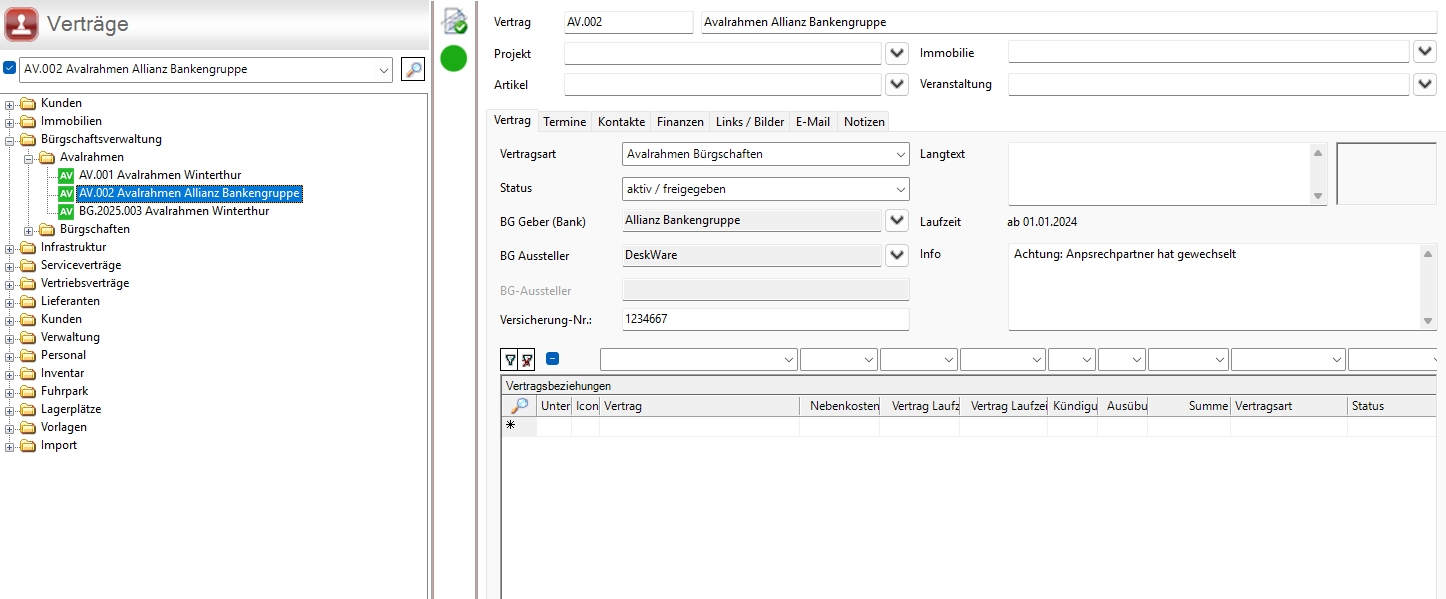Screen dimensions: 1446x599
Task: Clear filters with the red-crossed funnel icon
Action: coord(526,359)
